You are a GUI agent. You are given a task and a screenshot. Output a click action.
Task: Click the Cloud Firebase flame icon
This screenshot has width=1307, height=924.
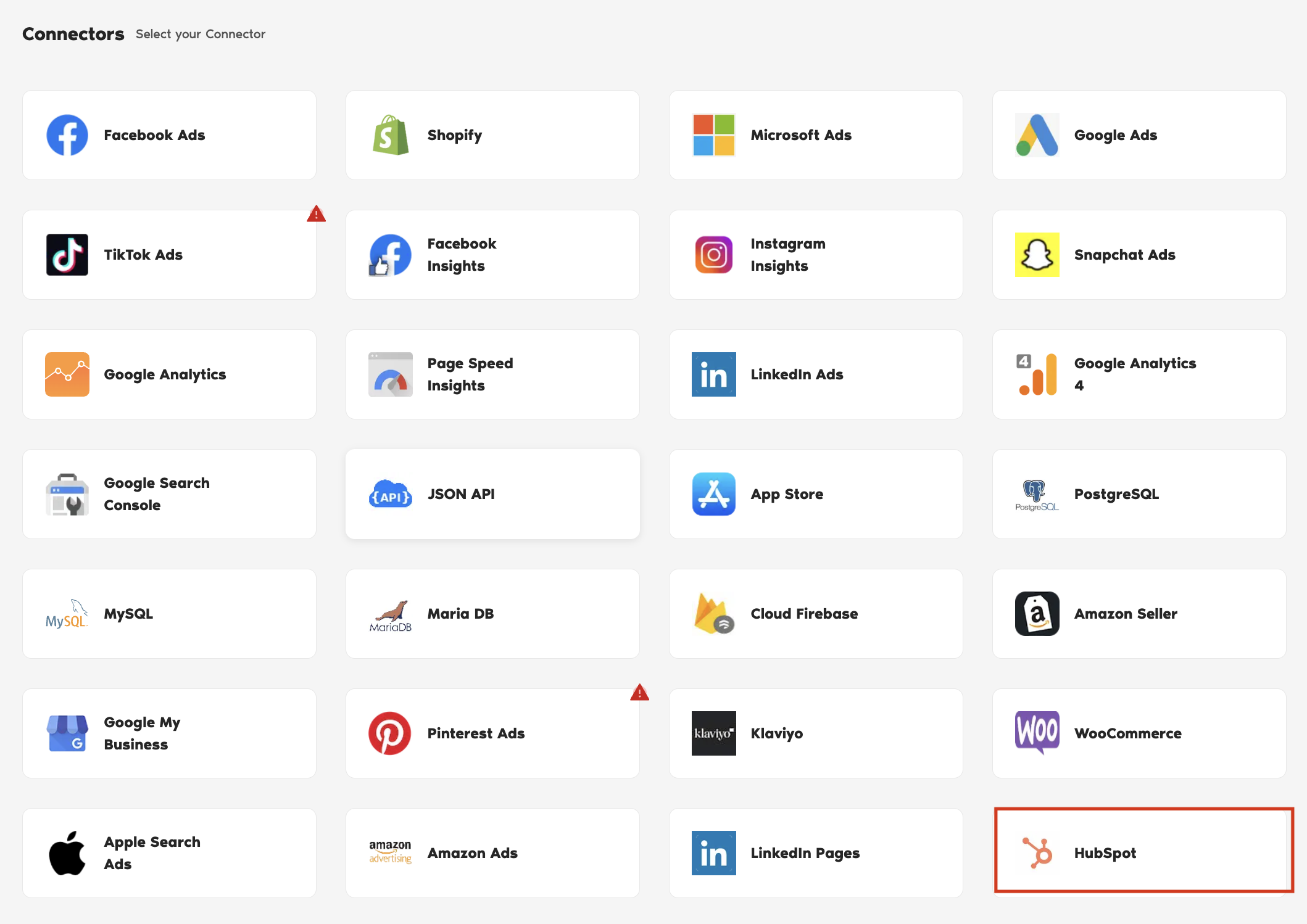[x=714, y=614]
